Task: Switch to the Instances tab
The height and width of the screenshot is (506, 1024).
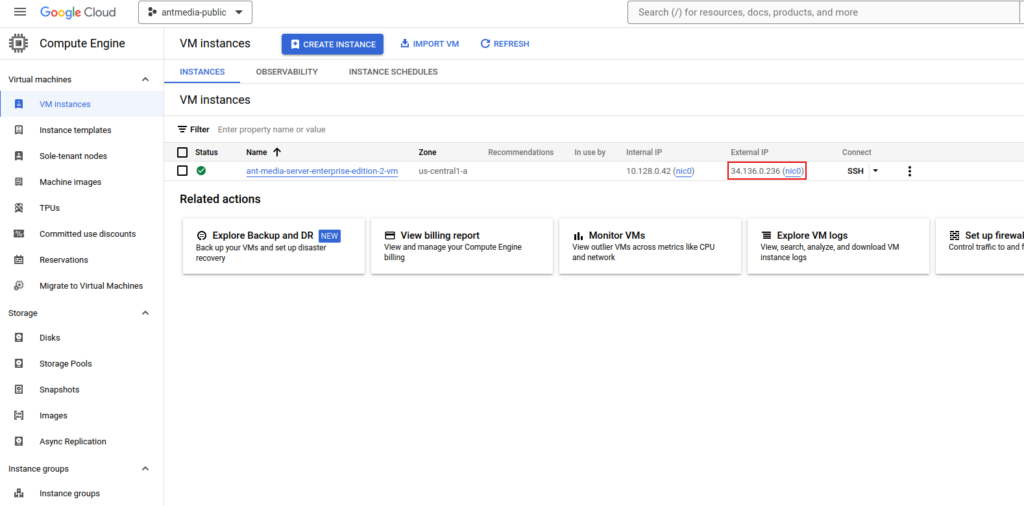Action: (202, 72)
